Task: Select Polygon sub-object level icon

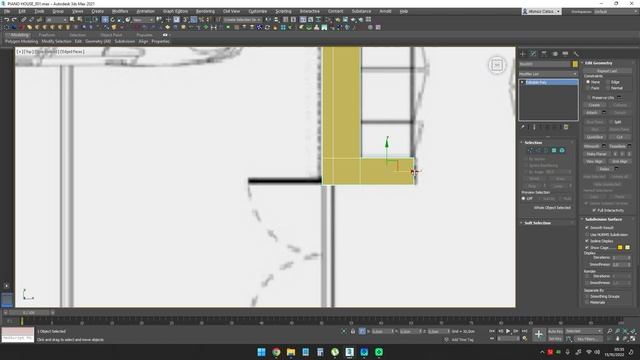Action: pyautogui.click(x=554, y=151)
